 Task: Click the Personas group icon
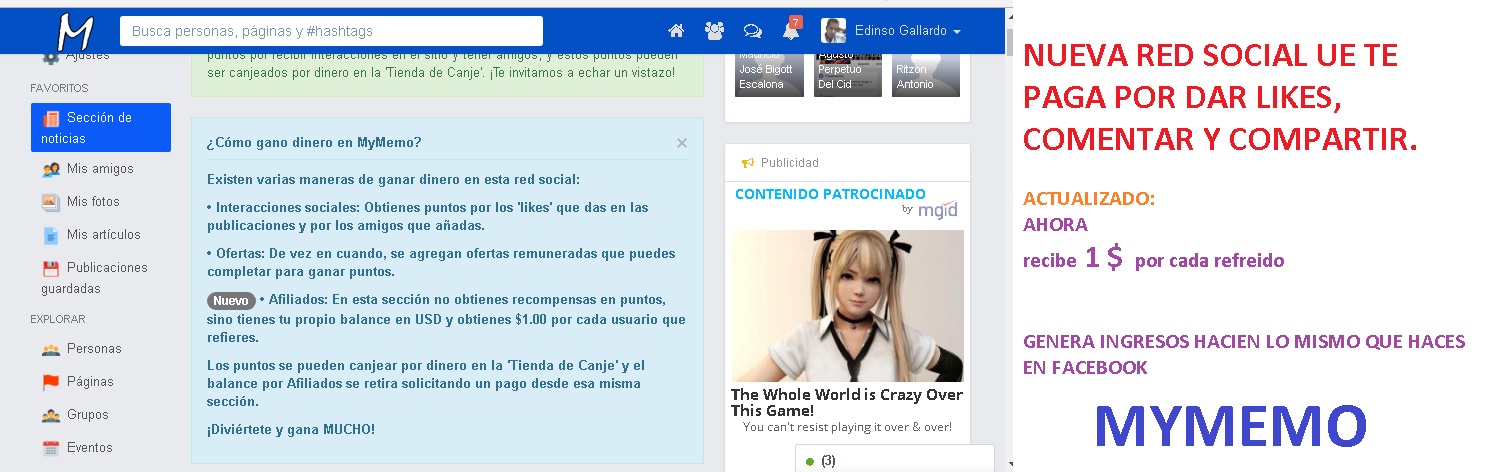coord(51,349)
